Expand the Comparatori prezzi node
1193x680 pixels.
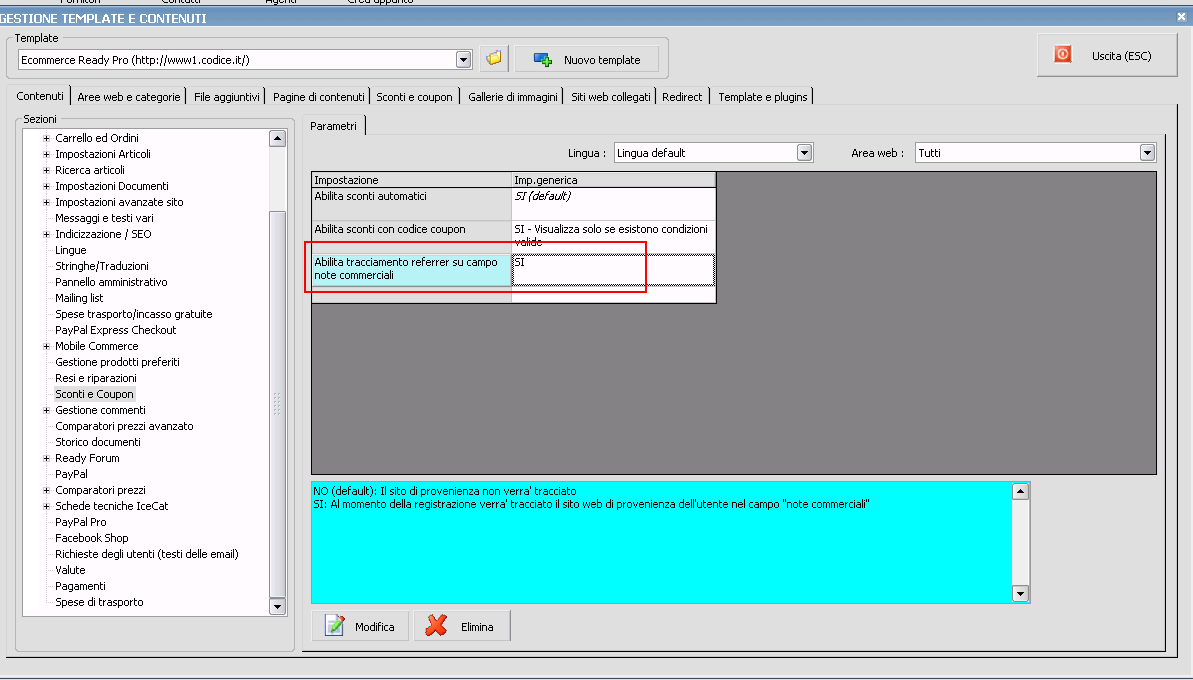pos(46,491)
